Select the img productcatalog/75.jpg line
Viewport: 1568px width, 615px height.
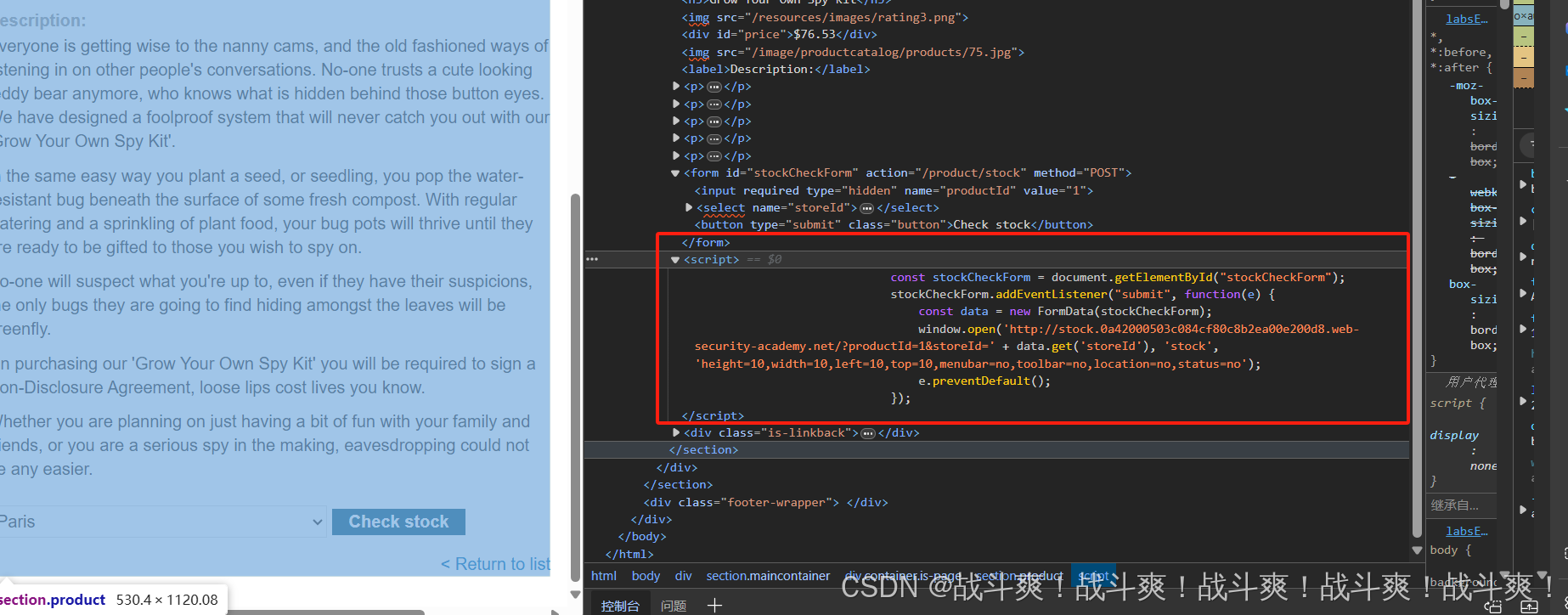click(853, 52)
